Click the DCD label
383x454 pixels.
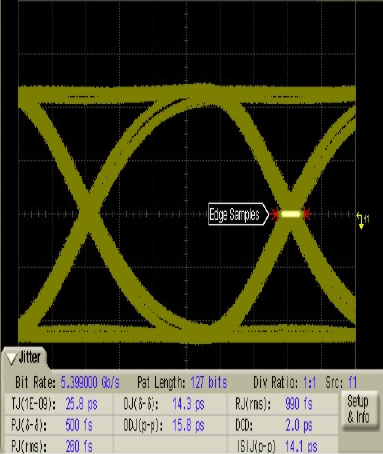tap(244, 425)
